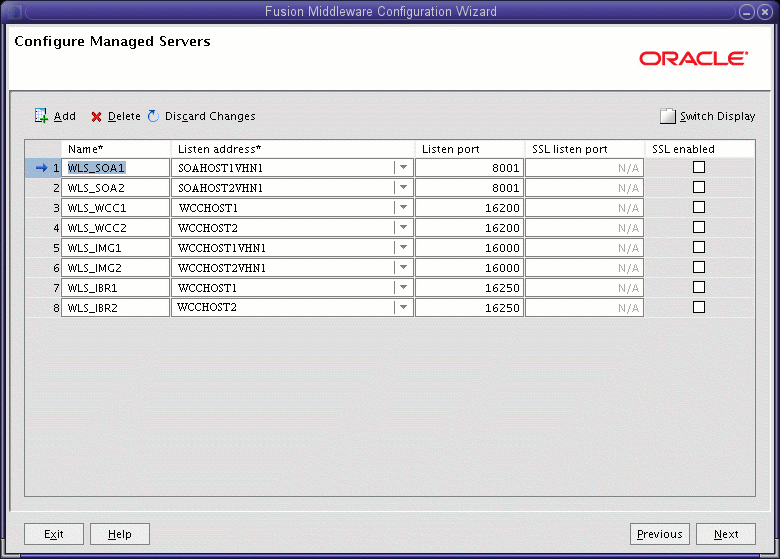Go back with the Previous button

pyautogui.click(x=660, y=534)
